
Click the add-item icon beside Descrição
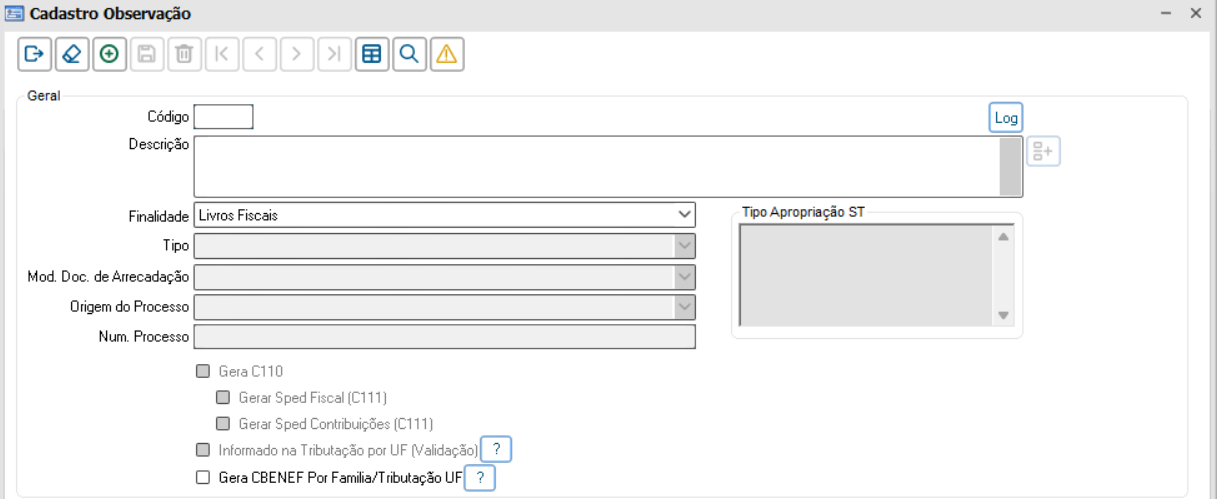(1043, 153)
